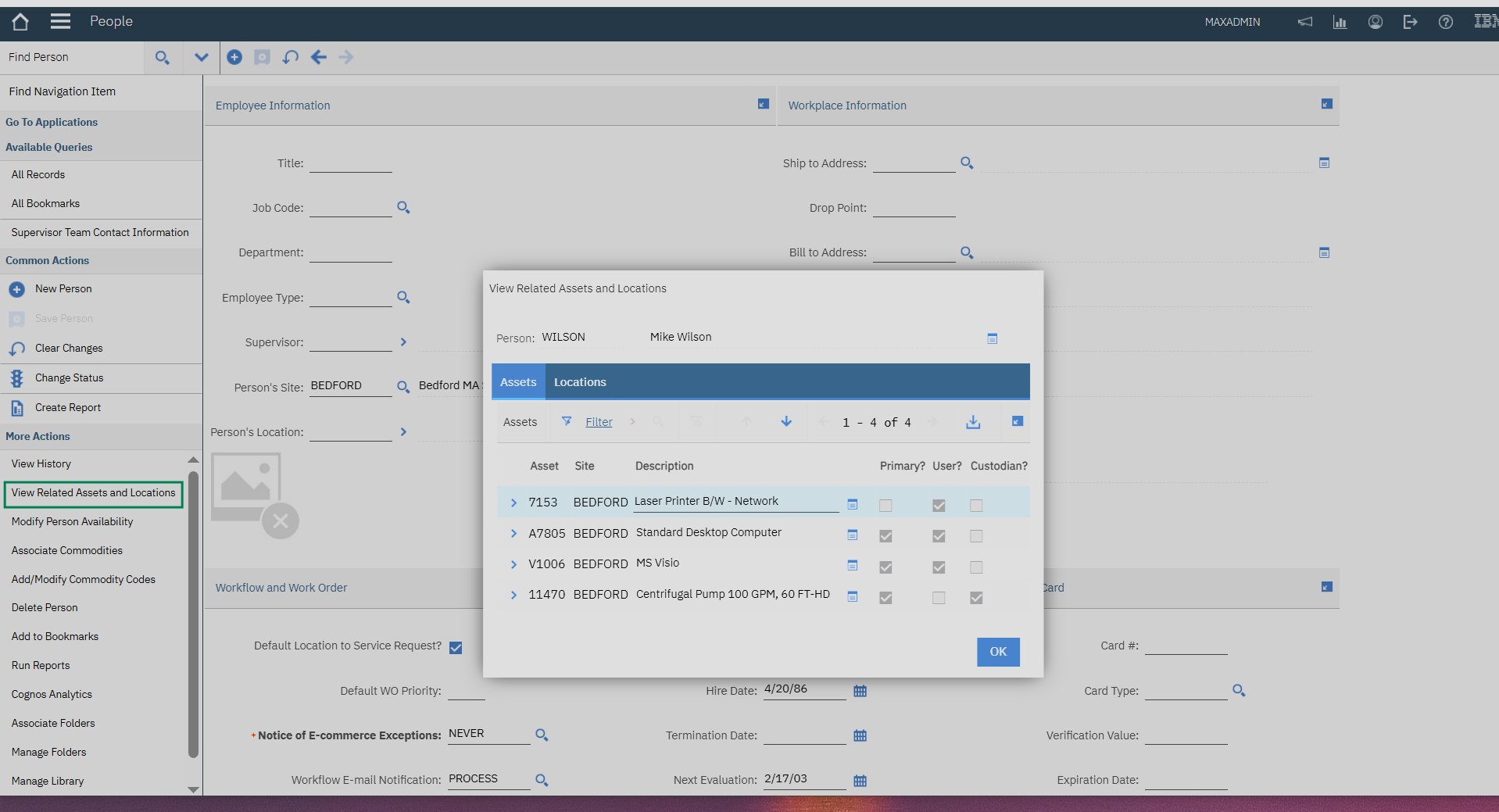The height and width of the screenshot is (812, 1499).
Task: Click the Job Code lookup magnifier
Action: [x=403, y=208]
